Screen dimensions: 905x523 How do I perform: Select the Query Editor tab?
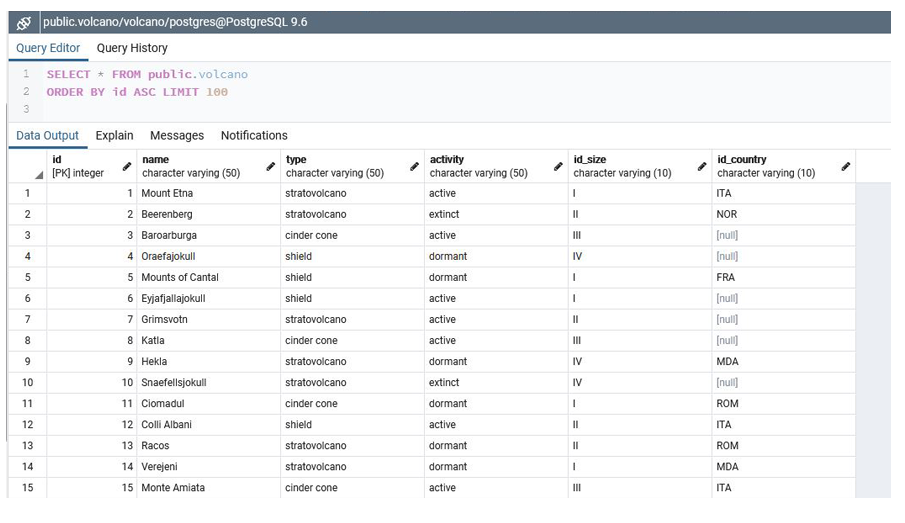click(48, 48)
